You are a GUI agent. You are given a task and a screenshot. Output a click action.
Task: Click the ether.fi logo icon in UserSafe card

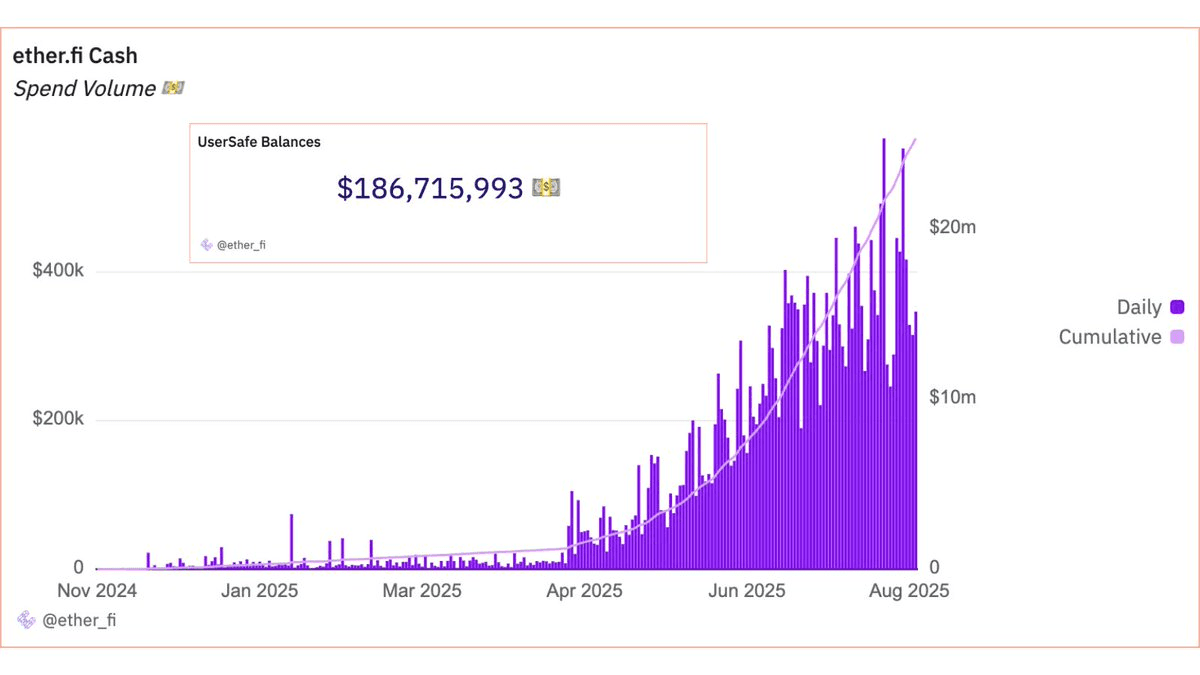tap(207, 244)
